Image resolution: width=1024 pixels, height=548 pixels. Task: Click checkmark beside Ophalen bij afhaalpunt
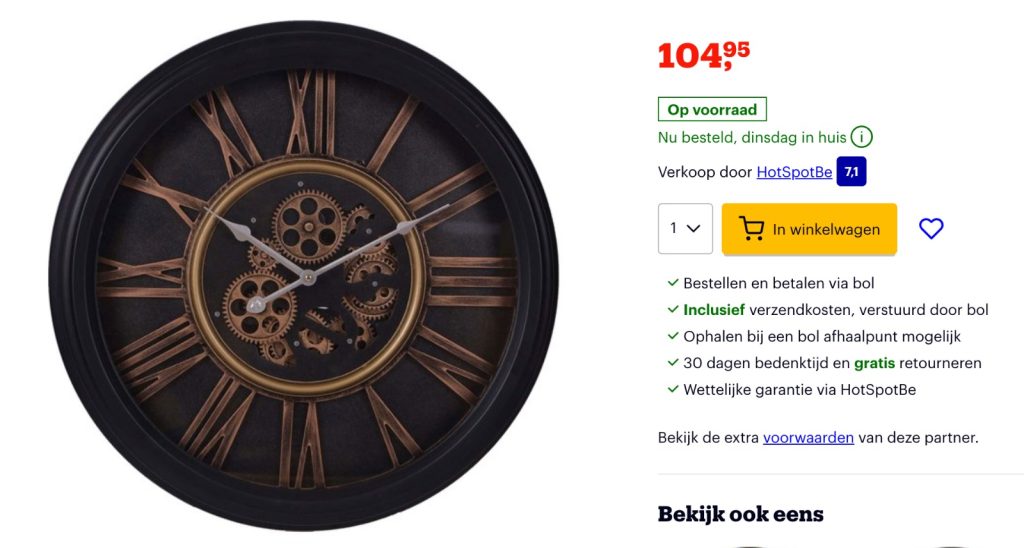tap(673, 336)
